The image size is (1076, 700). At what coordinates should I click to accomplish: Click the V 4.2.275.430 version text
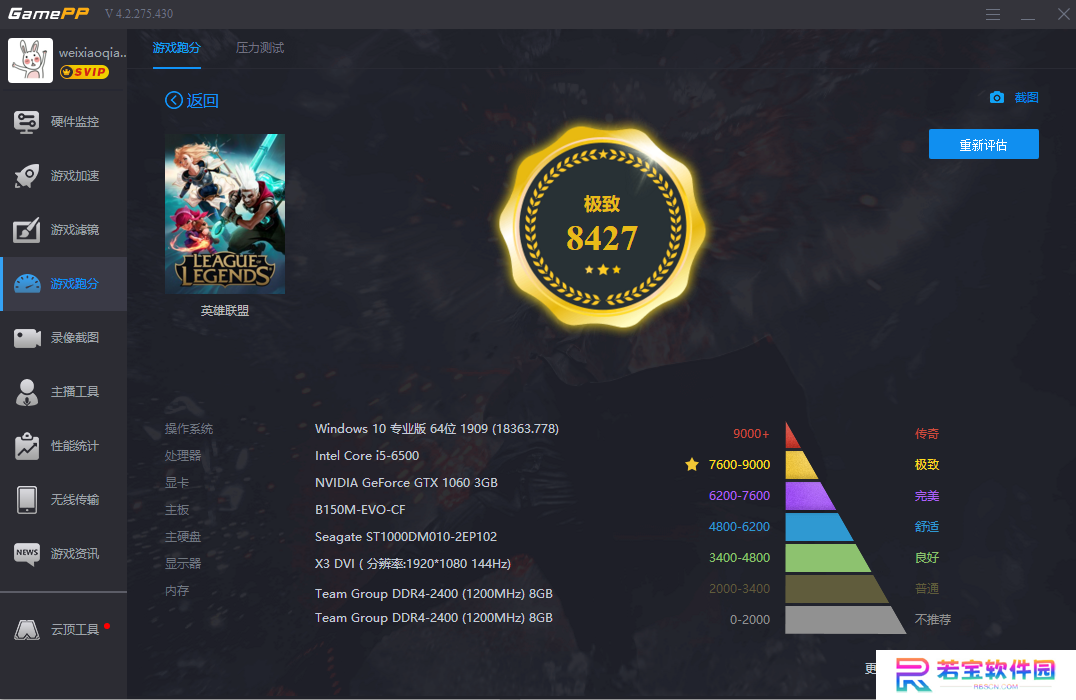(x=139, y=14)
